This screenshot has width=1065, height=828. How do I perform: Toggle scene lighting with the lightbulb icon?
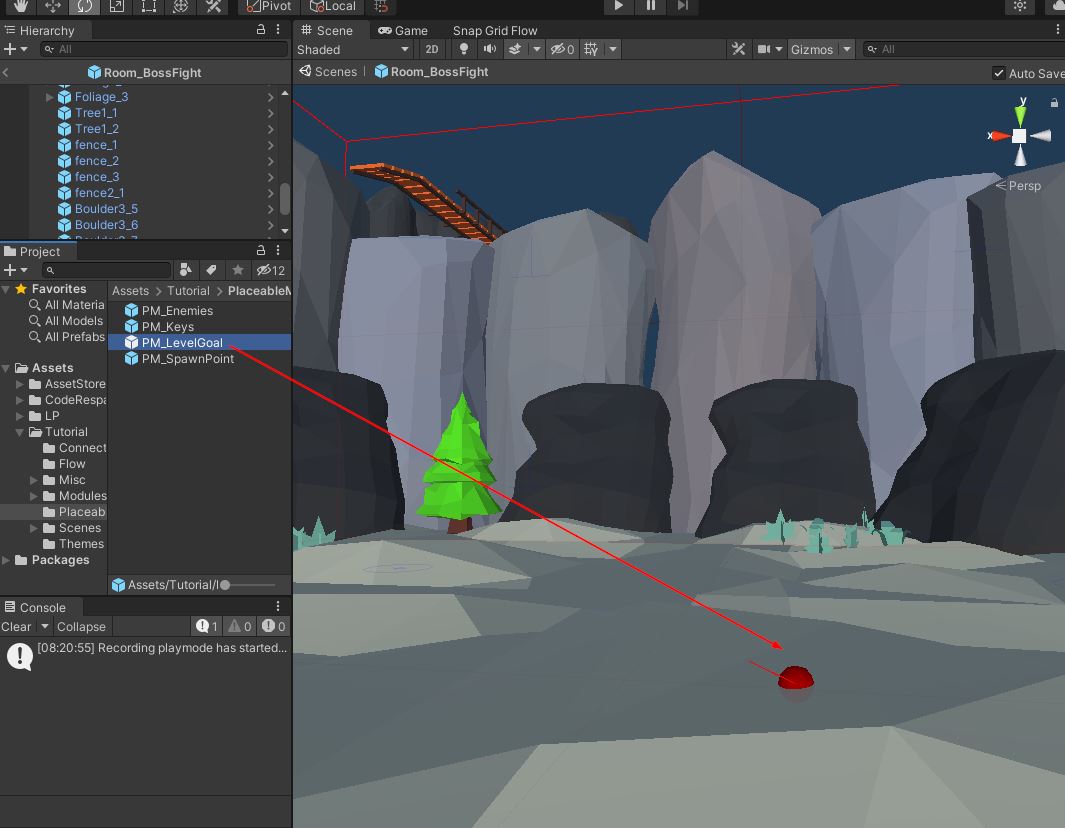464,49
